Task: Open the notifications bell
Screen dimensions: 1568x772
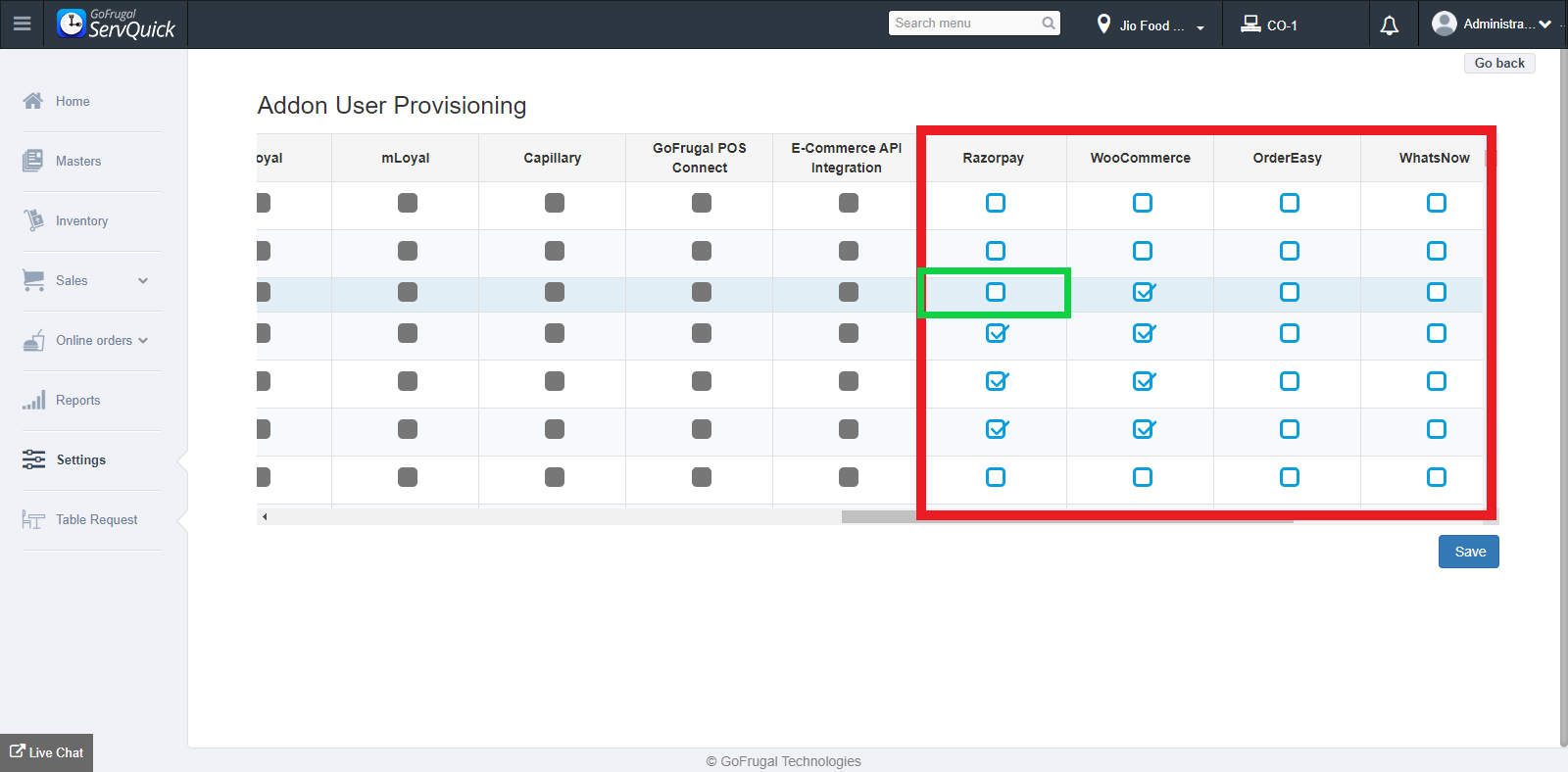Action: coord(1390,24)
